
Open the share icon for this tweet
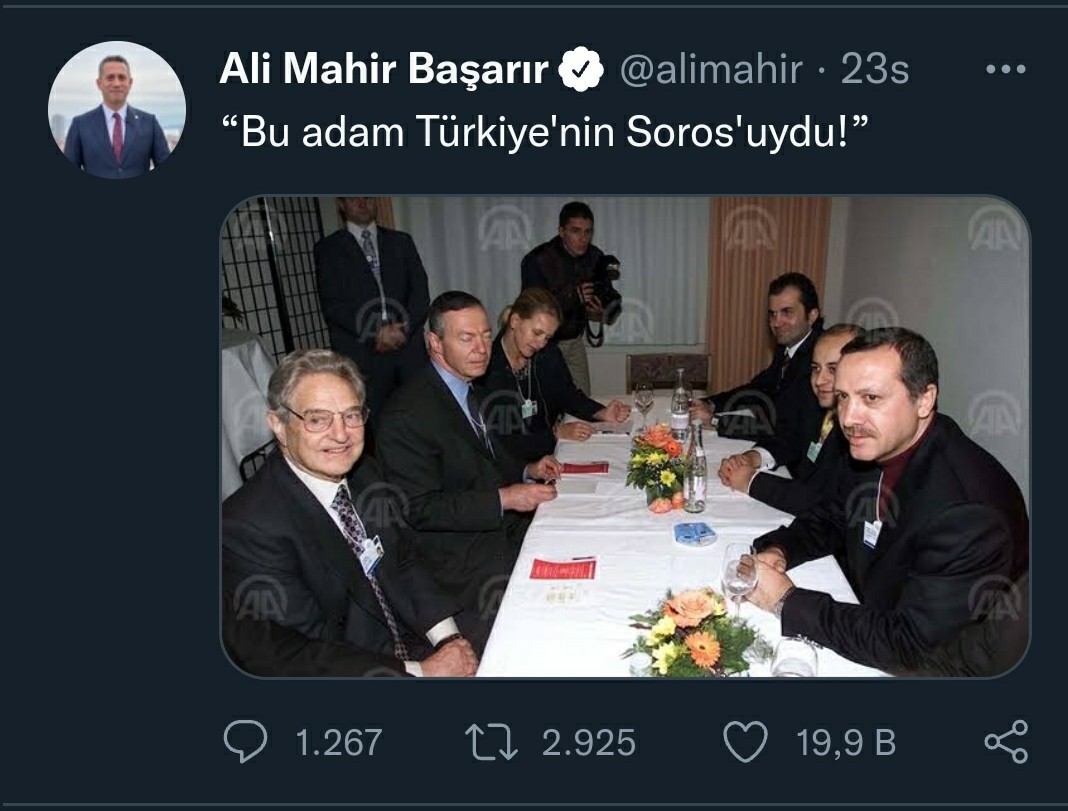[1006, 742]
